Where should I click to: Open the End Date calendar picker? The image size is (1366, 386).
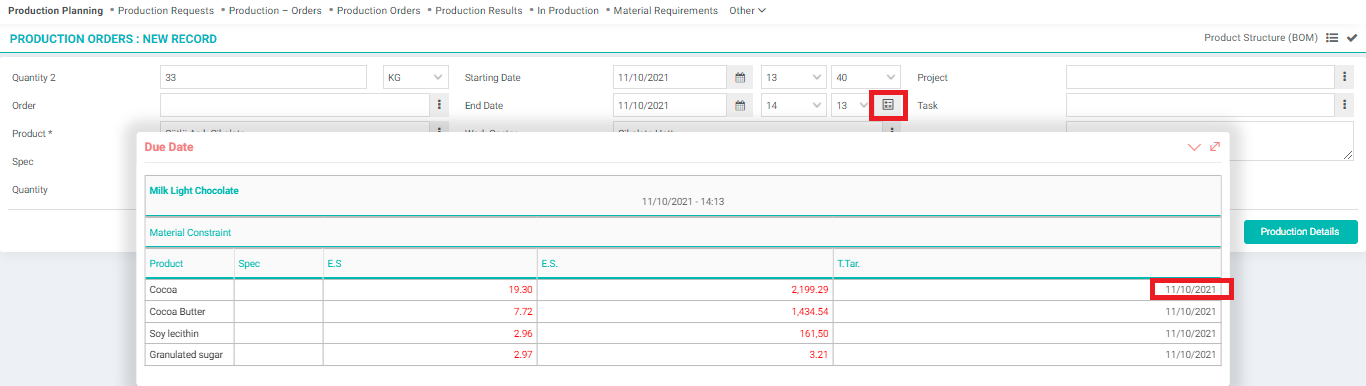click(740, 105)
